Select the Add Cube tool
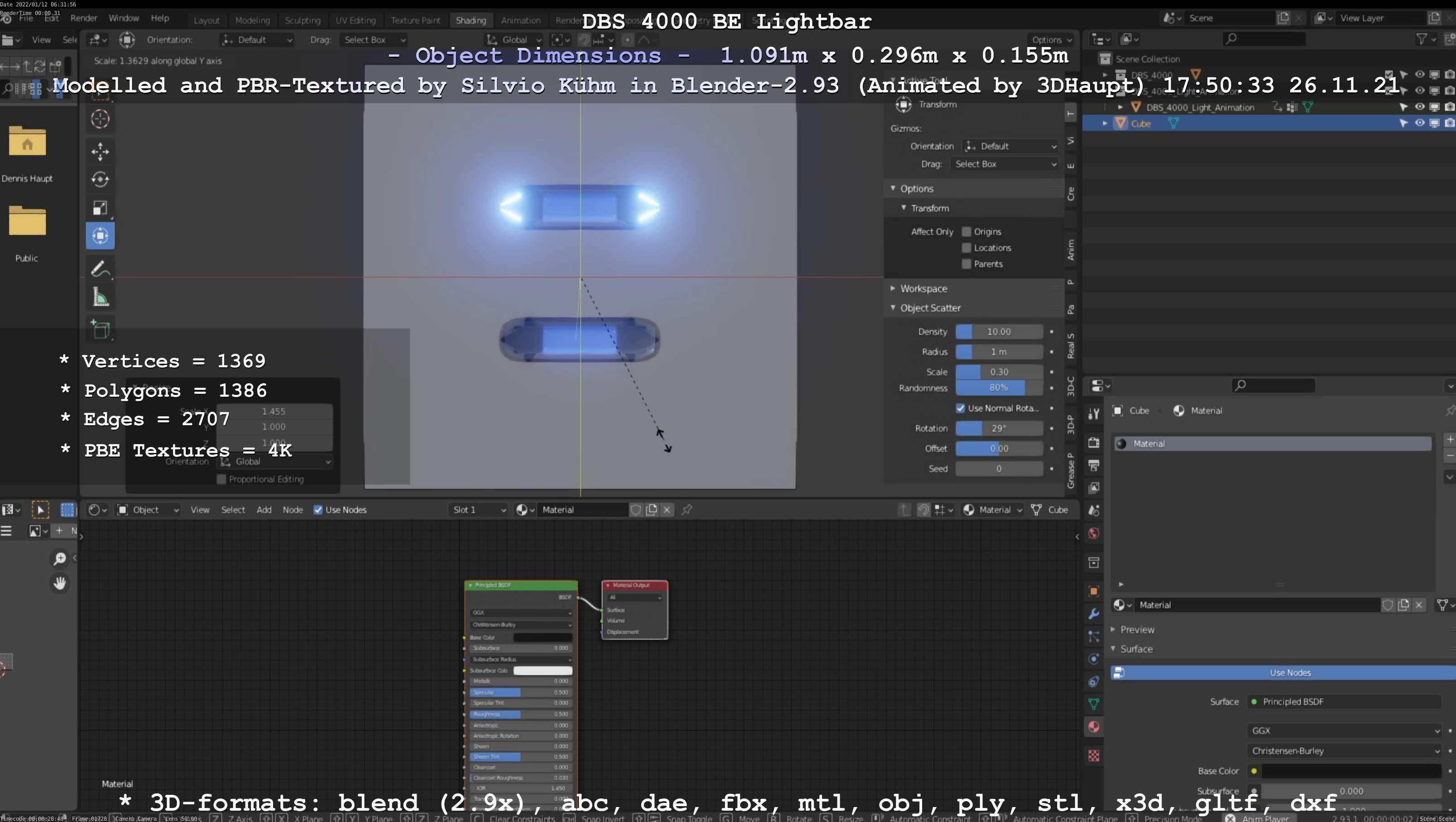The image size is (1456, 822). 100,329
